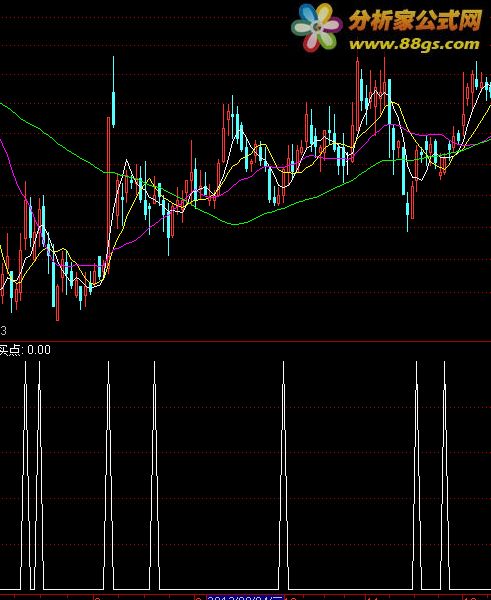The width and height of the screenshot is (491, 600).
Task: Click the lone middle spike of the 买点 indicator
Action: coord(284,475)
